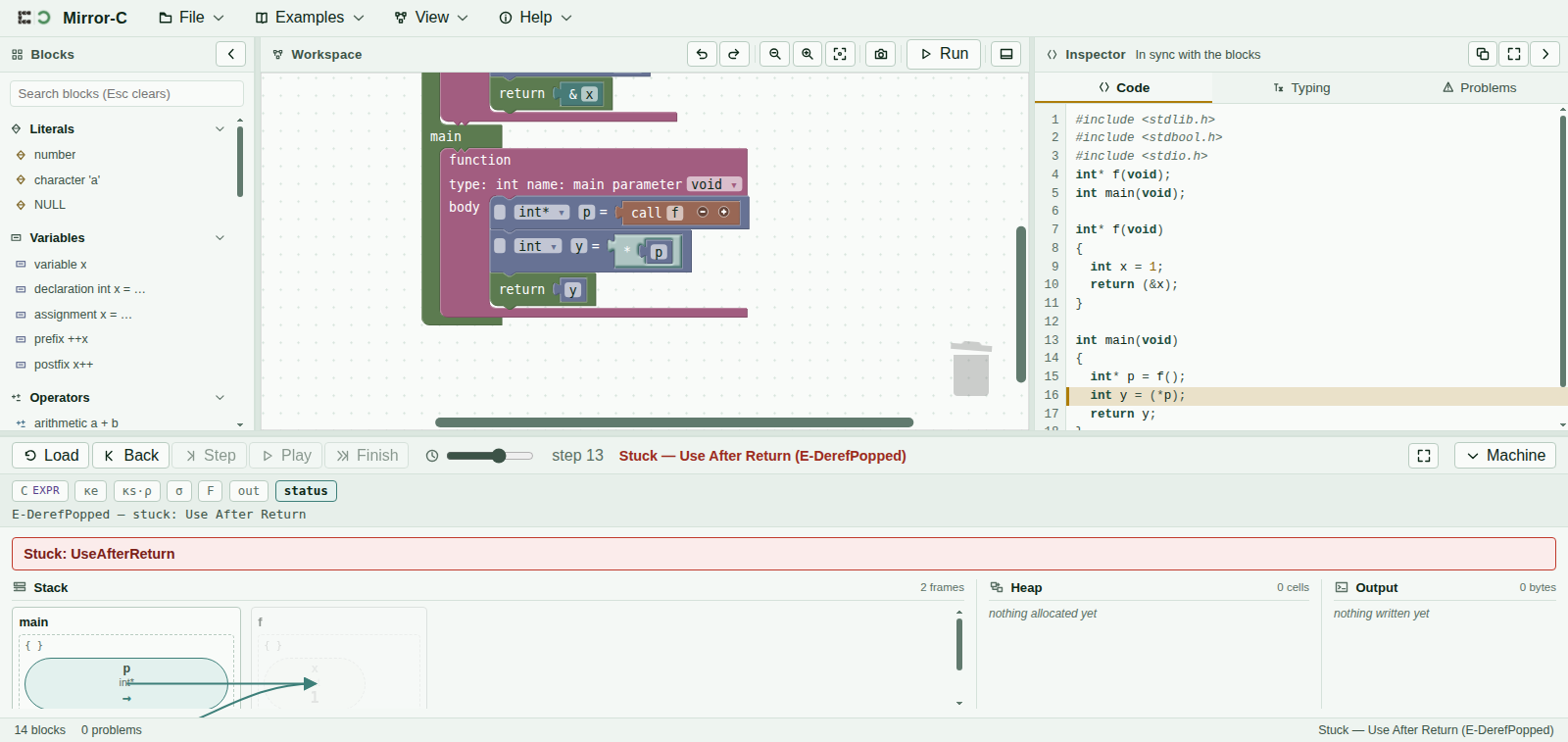The width and height of the screenshot is (1568, 742).
Task: Select the κe state chip
Action: point(91,491)
